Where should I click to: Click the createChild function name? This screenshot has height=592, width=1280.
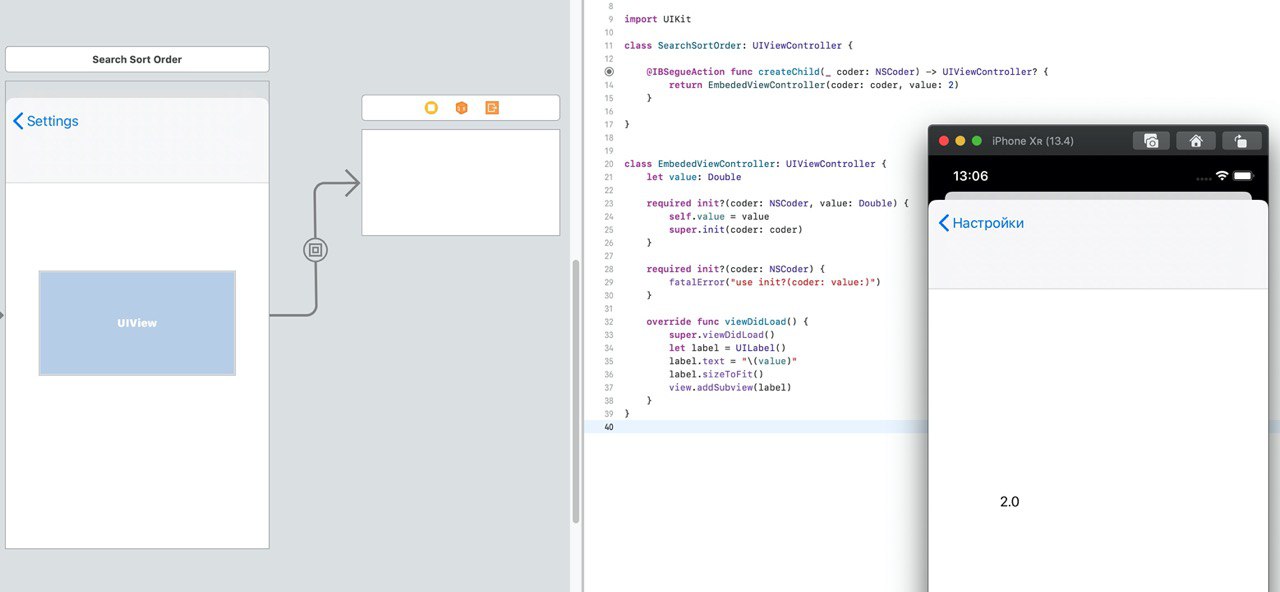point(786,72)
